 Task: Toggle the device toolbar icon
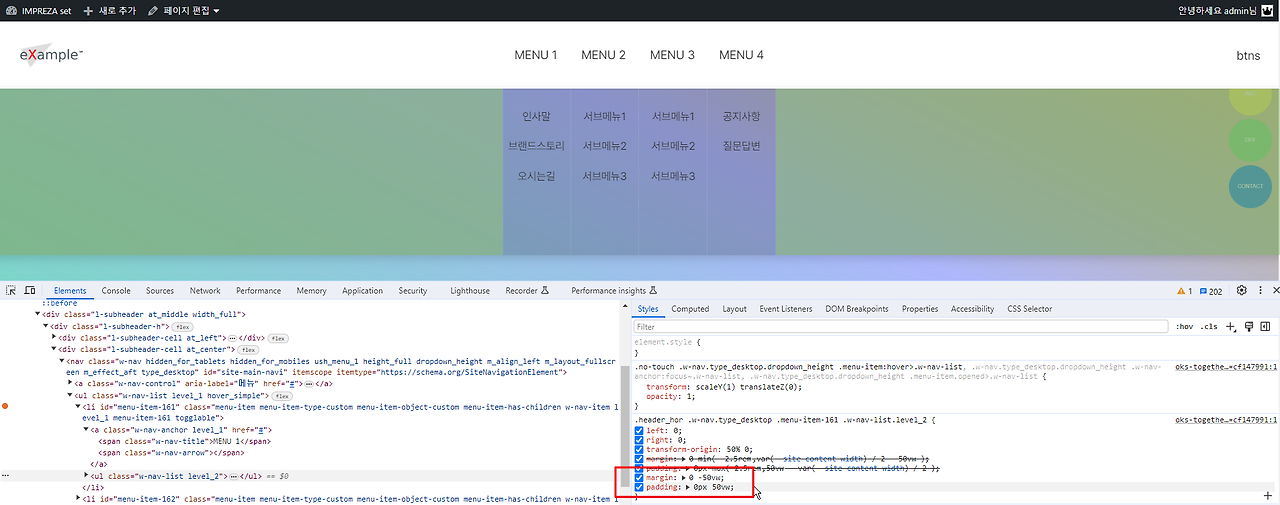tap(30, 291)
